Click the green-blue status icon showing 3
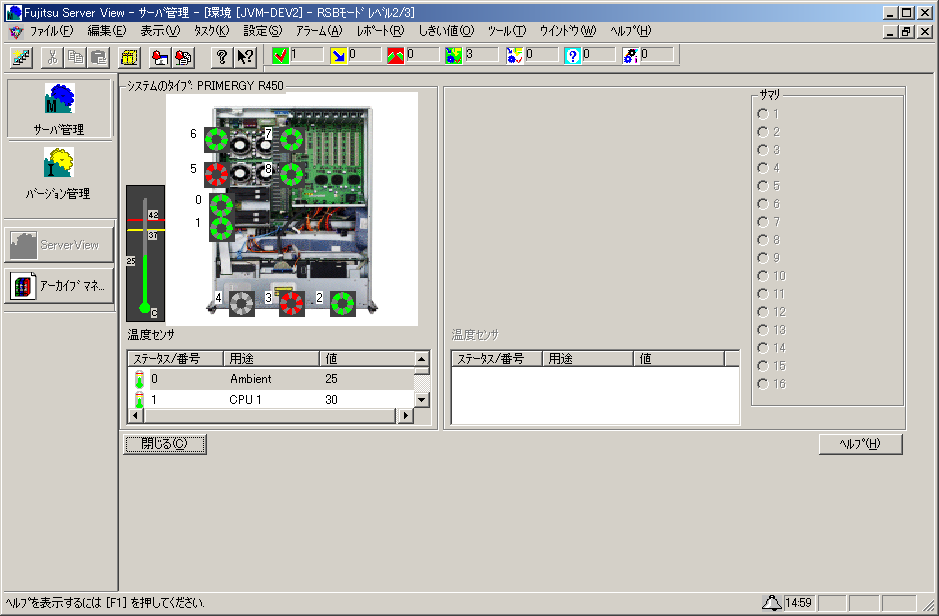Image resolution: width=939 pixels, height=616 pixels. click(x=453, y=56)
